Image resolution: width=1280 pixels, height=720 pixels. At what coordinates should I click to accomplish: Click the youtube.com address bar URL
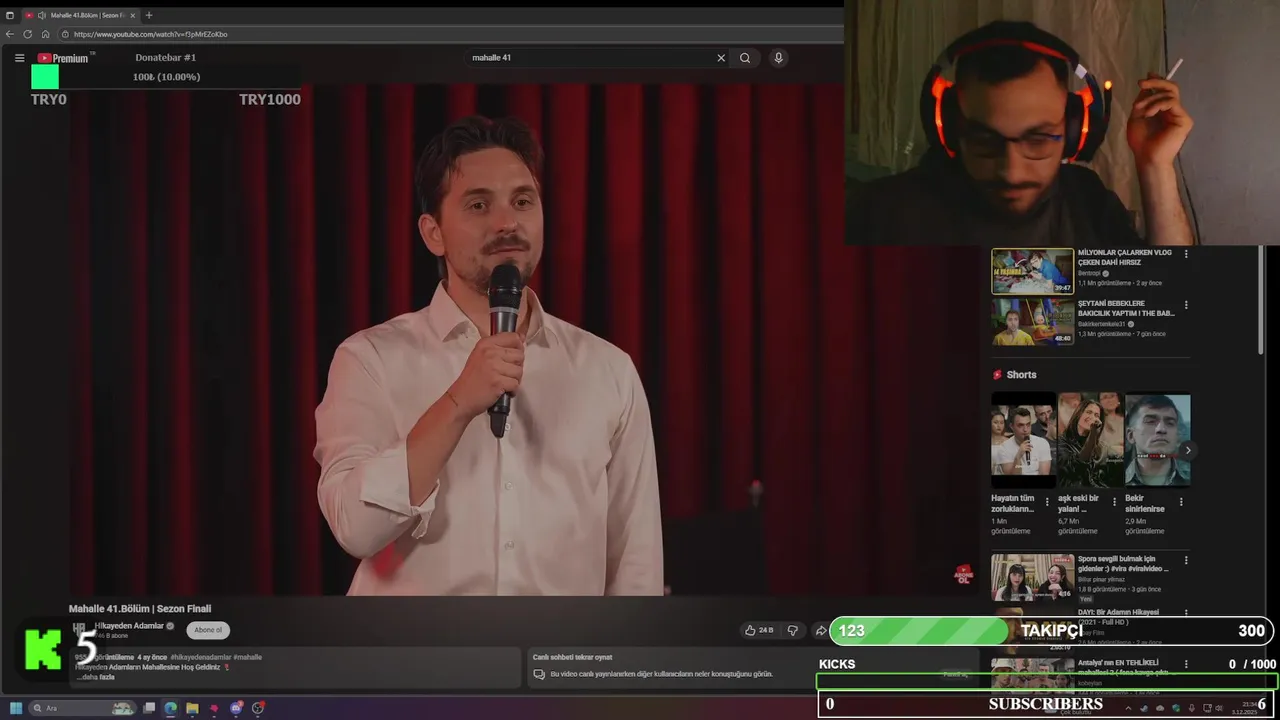coord(150,34)
